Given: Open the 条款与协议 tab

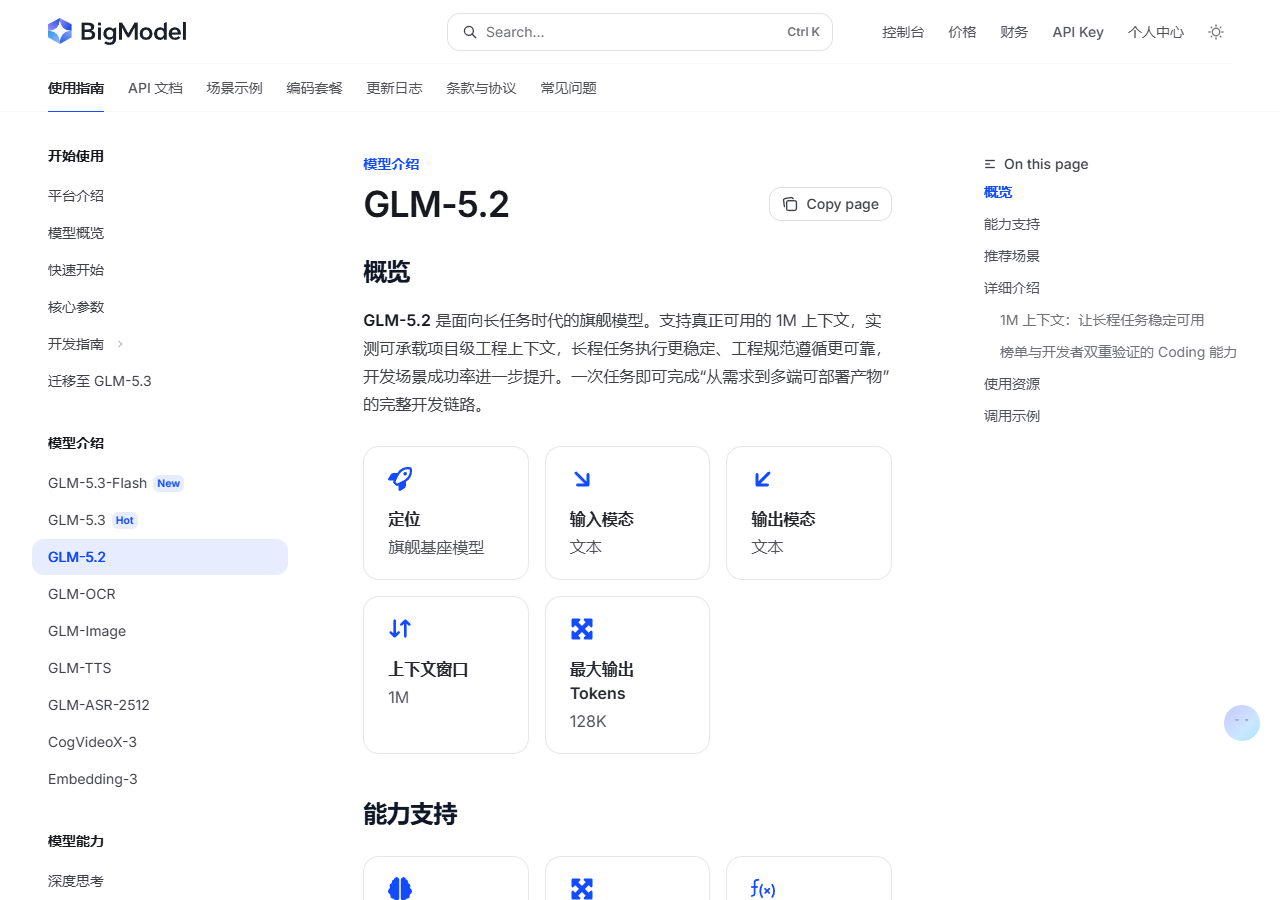Looking at the screenshot, I should coord(482,88).
